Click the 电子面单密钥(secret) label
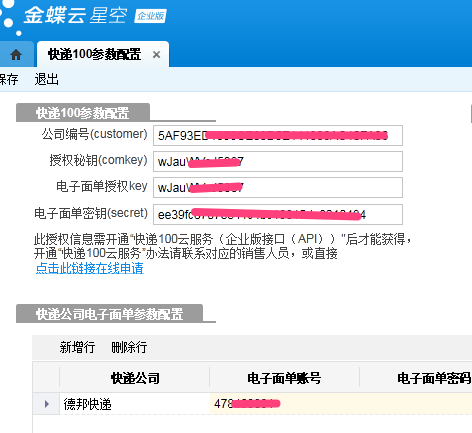 click(91, 213)
